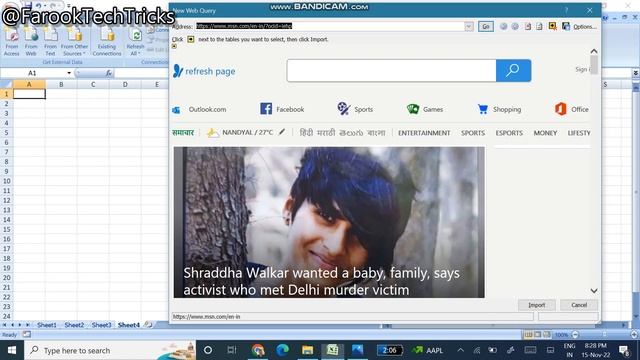
Task: Expand the Name Box dropdown arrow
Action: 69,73
